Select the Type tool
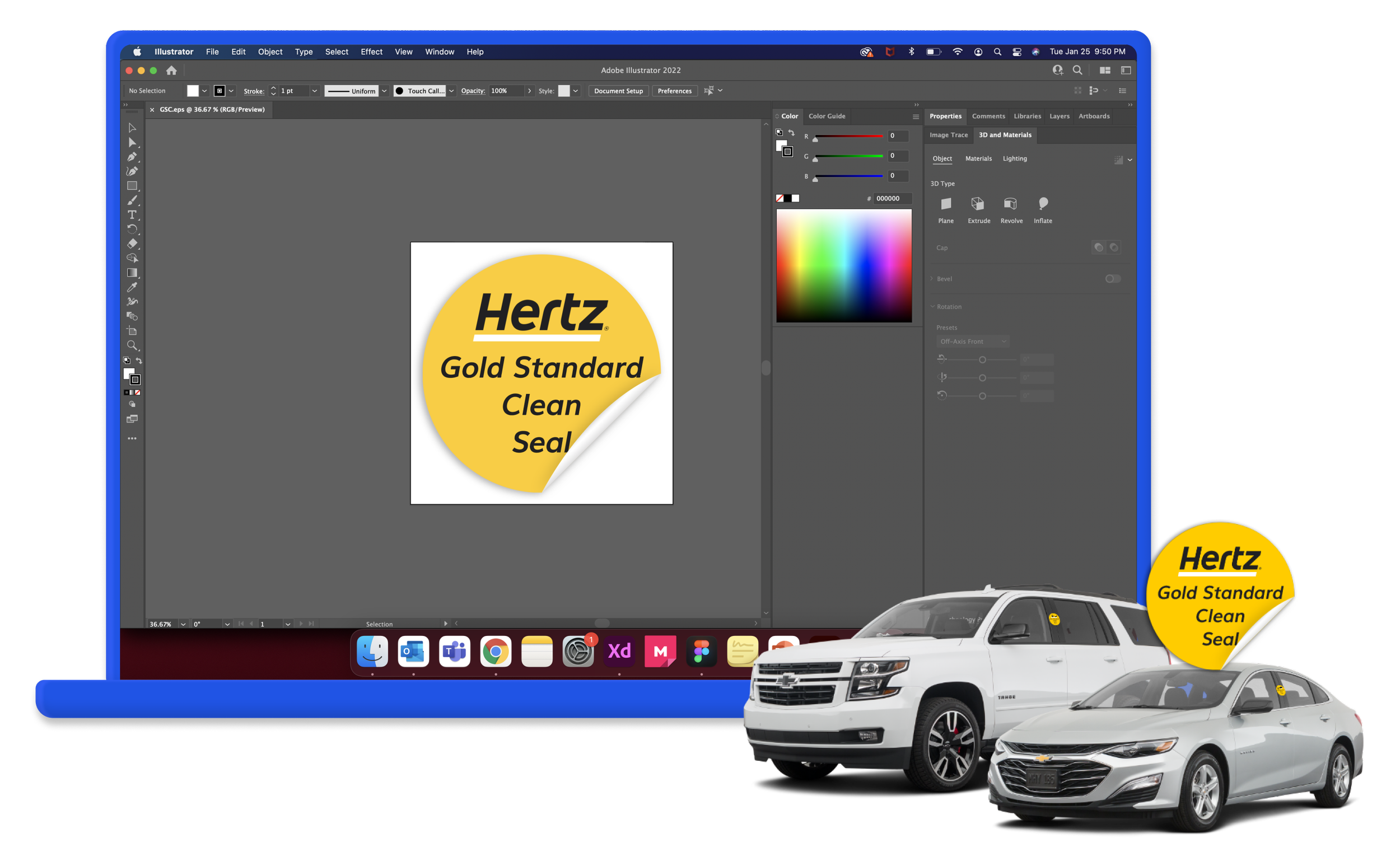The width and height of the screenshot is (1400, 843). pos(132,215)
